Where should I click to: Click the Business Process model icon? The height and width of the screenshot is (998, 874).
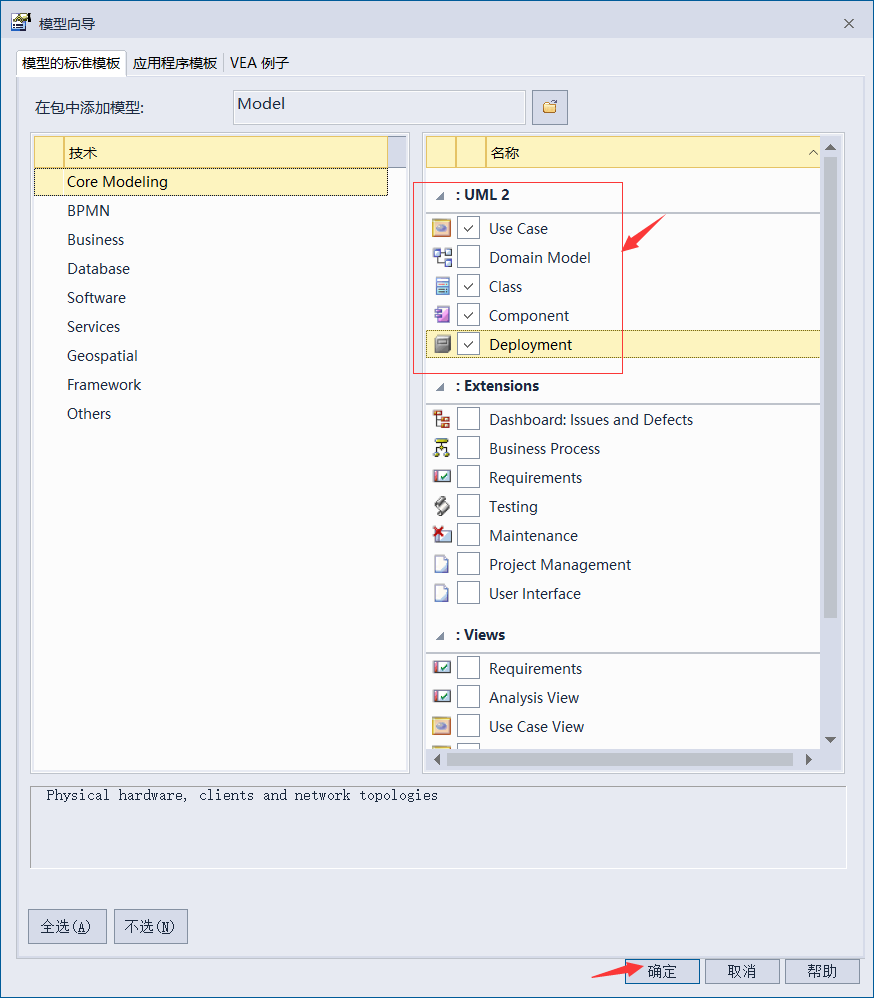pos(441,447)
